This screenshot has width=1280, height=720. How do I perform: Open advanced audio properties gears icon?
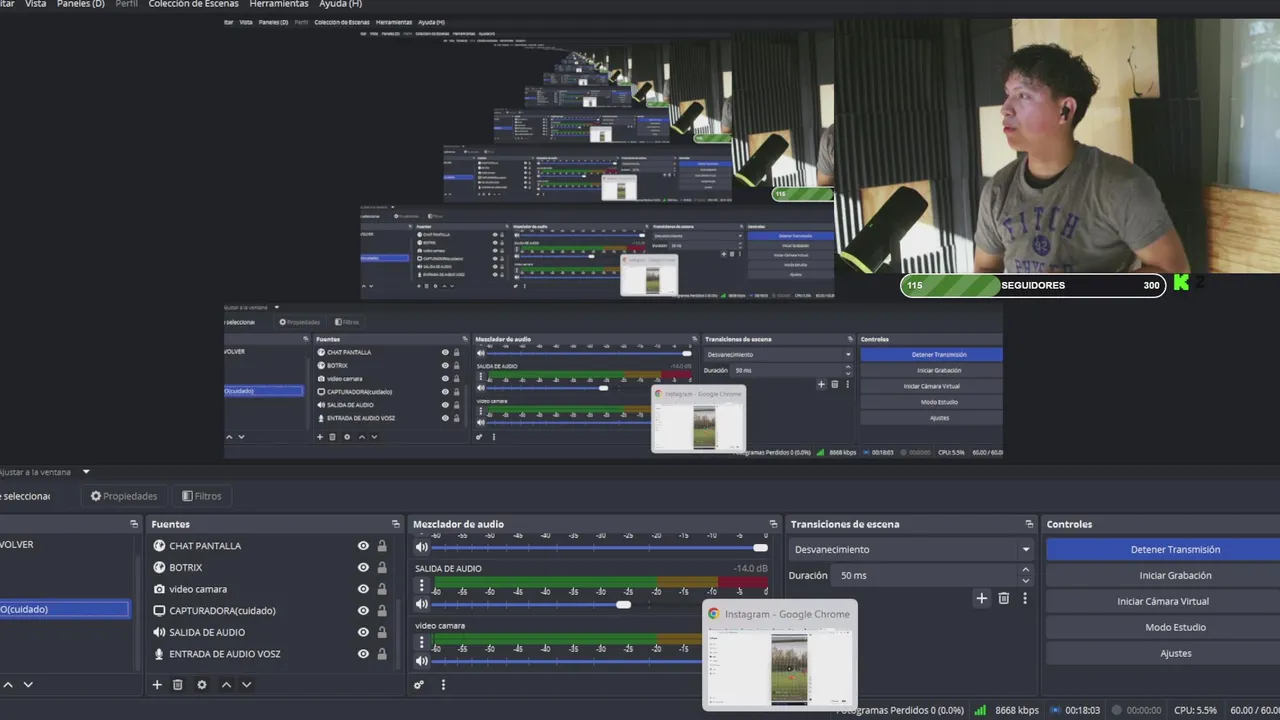coord(419,685)
